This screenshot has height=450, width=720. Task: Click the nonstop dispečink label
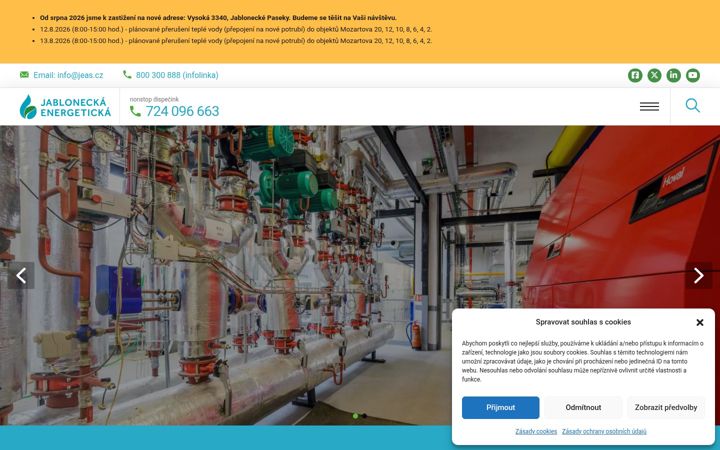click(154, 99)
